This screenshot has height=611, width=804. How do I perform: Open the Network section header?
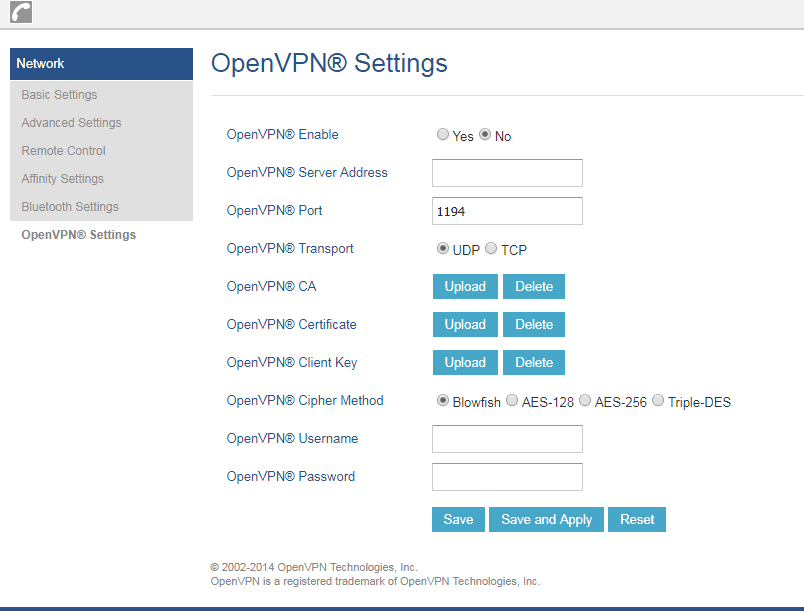point(102,64)
